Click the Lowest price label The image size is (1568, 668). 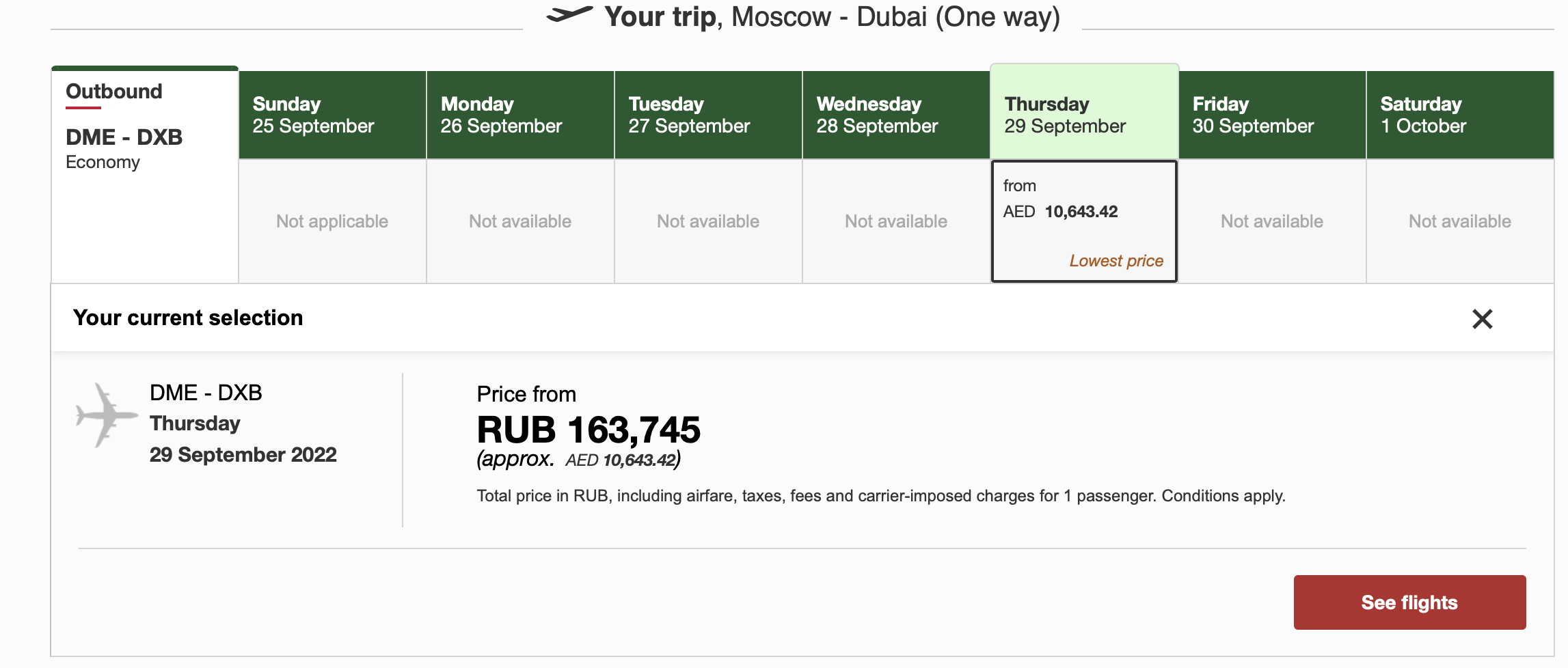1116,261
